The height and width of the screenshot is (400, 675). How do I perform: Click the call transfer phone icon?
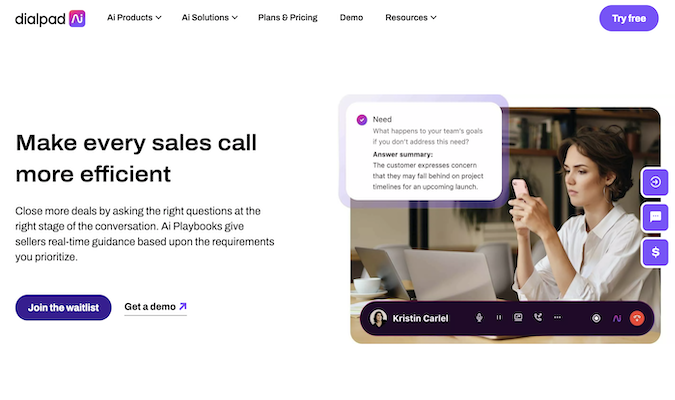tap(538, 317)
